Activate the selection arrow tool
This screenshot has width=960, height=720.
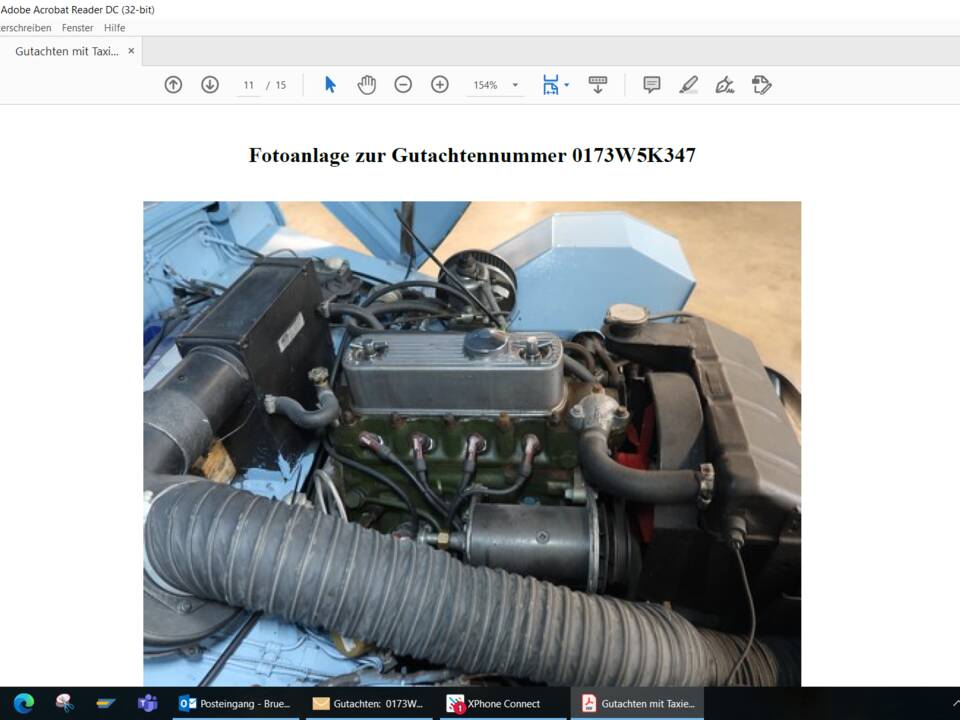[x=330, y=85]
